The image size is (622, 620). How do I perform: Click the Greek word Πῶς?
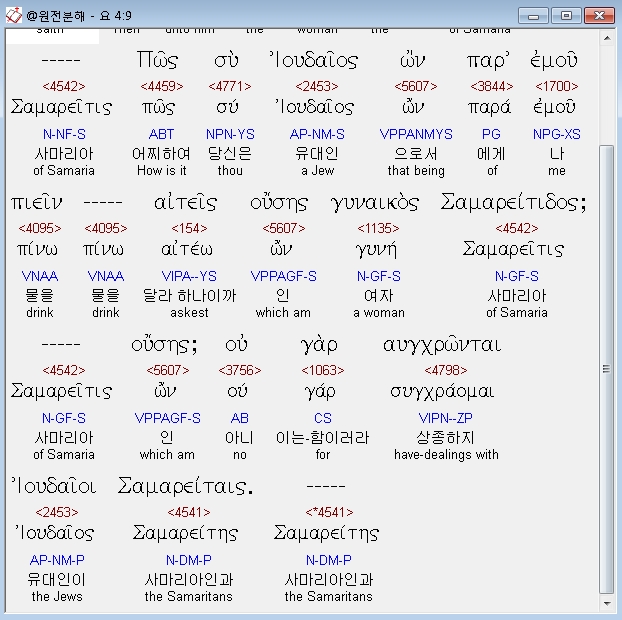[x=157, y=60]
